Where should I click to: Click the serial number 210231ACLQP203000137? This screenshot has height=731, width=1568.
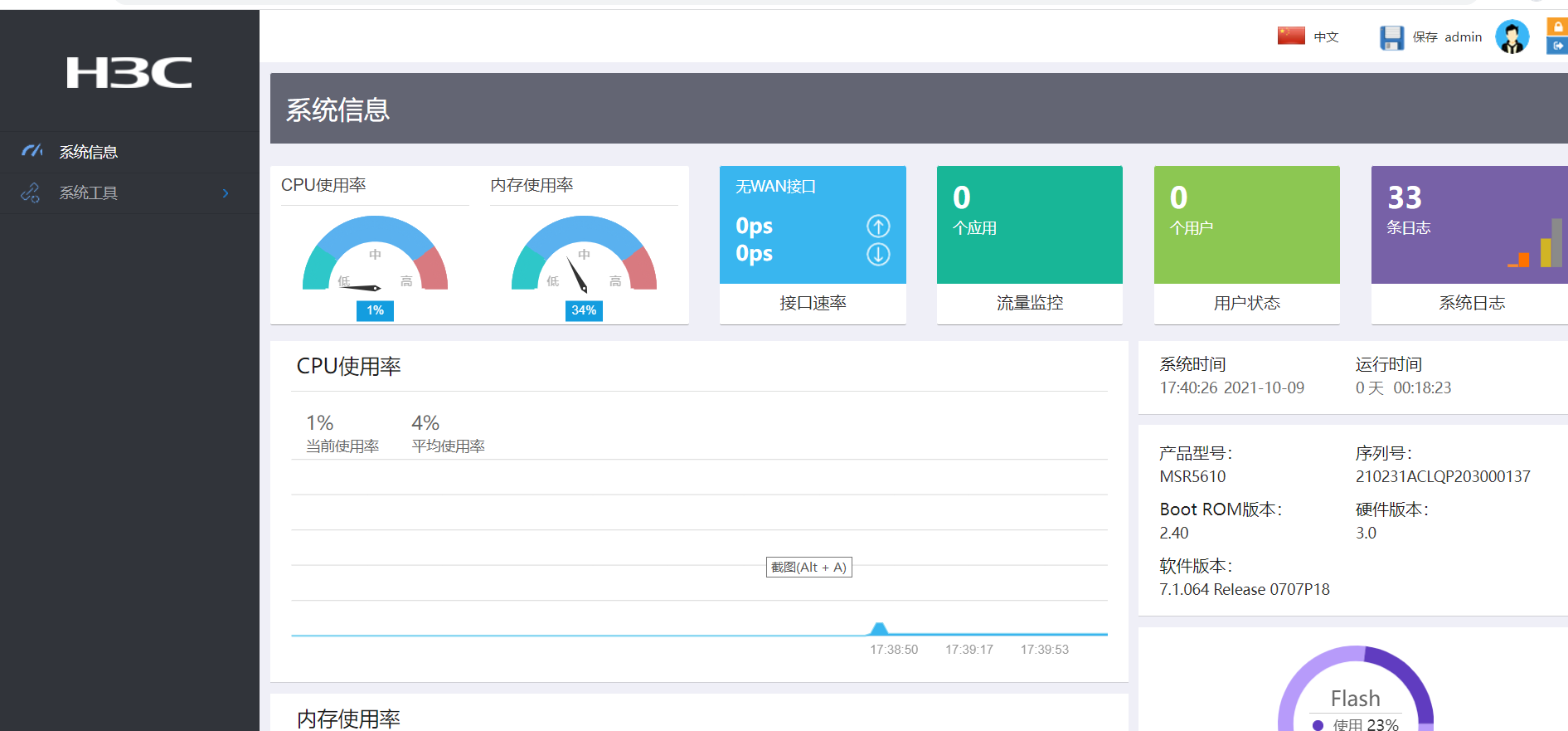(x=1443, y=477)
